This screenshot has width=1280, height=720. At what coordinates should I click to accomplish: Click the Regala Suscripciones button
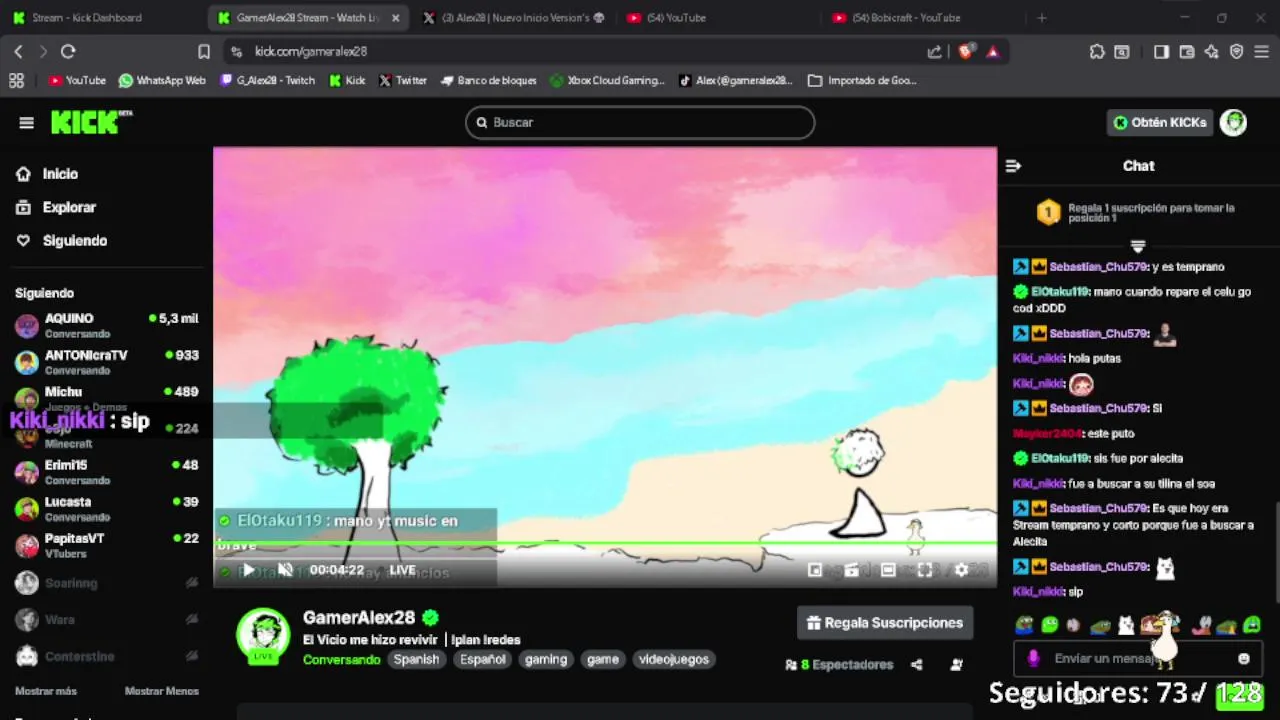[x=885, y=623]
